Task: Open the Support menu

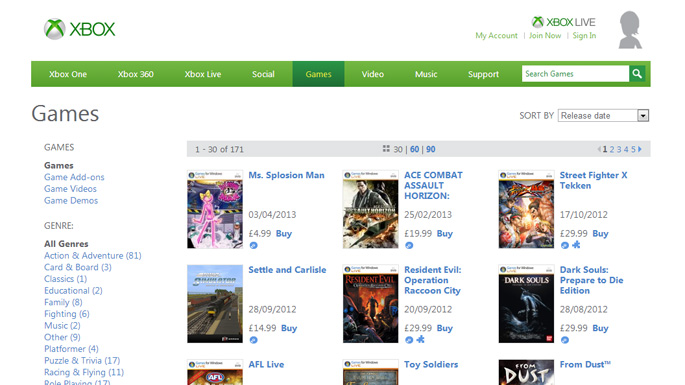Action: pos(483,74)
